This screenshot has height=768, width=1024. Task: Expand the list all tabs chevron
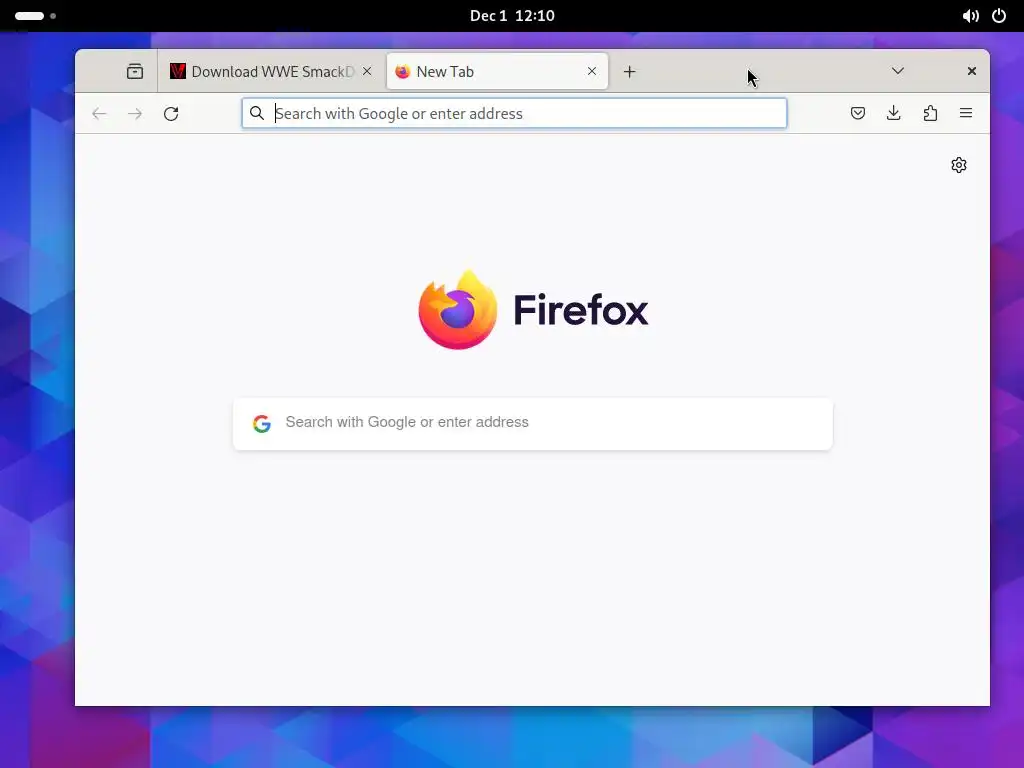pos(897,71)
